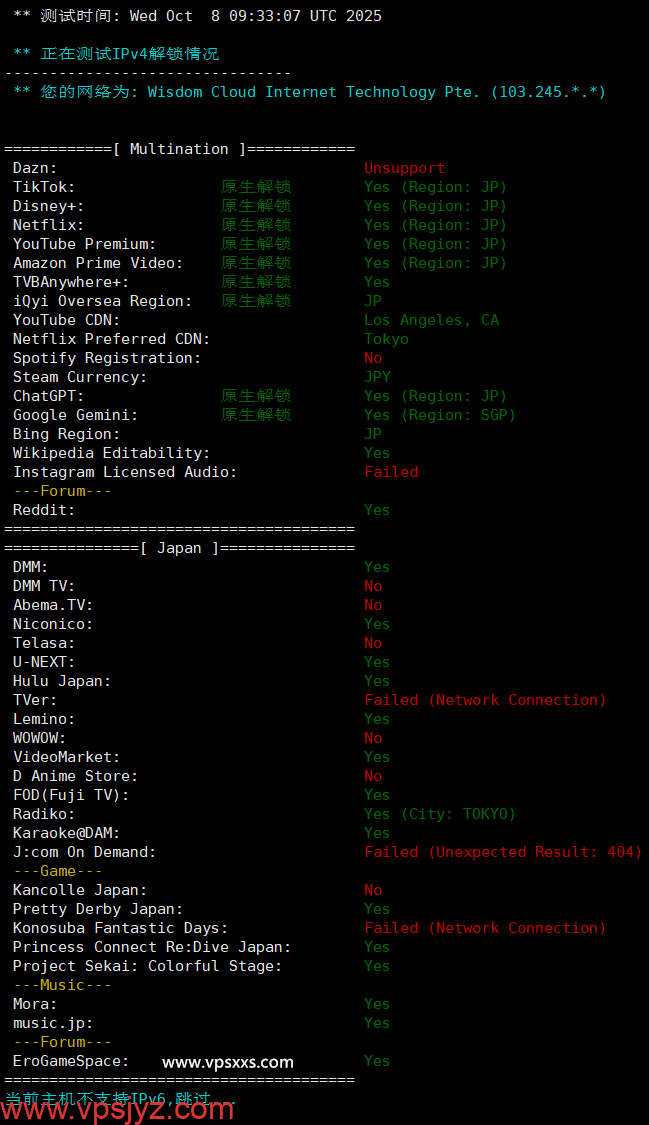
Task: Click the red Unsupport result for Dazn
Action: click(404, 168)
